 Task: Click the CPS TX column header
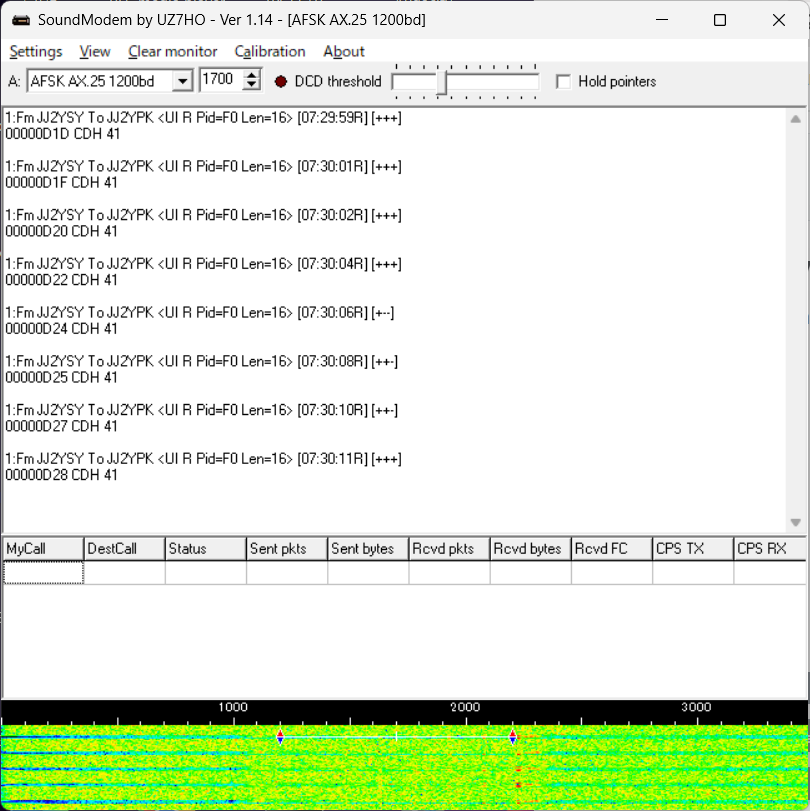click(693, 549)
